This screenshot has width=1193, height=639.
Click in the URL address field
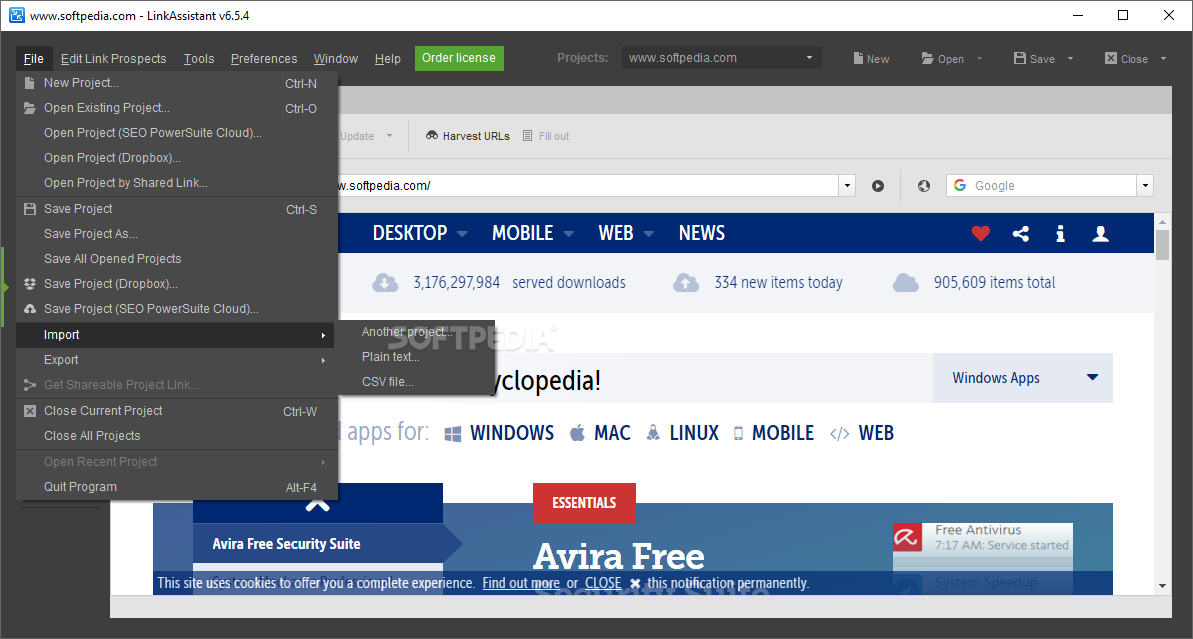(588, 186)
